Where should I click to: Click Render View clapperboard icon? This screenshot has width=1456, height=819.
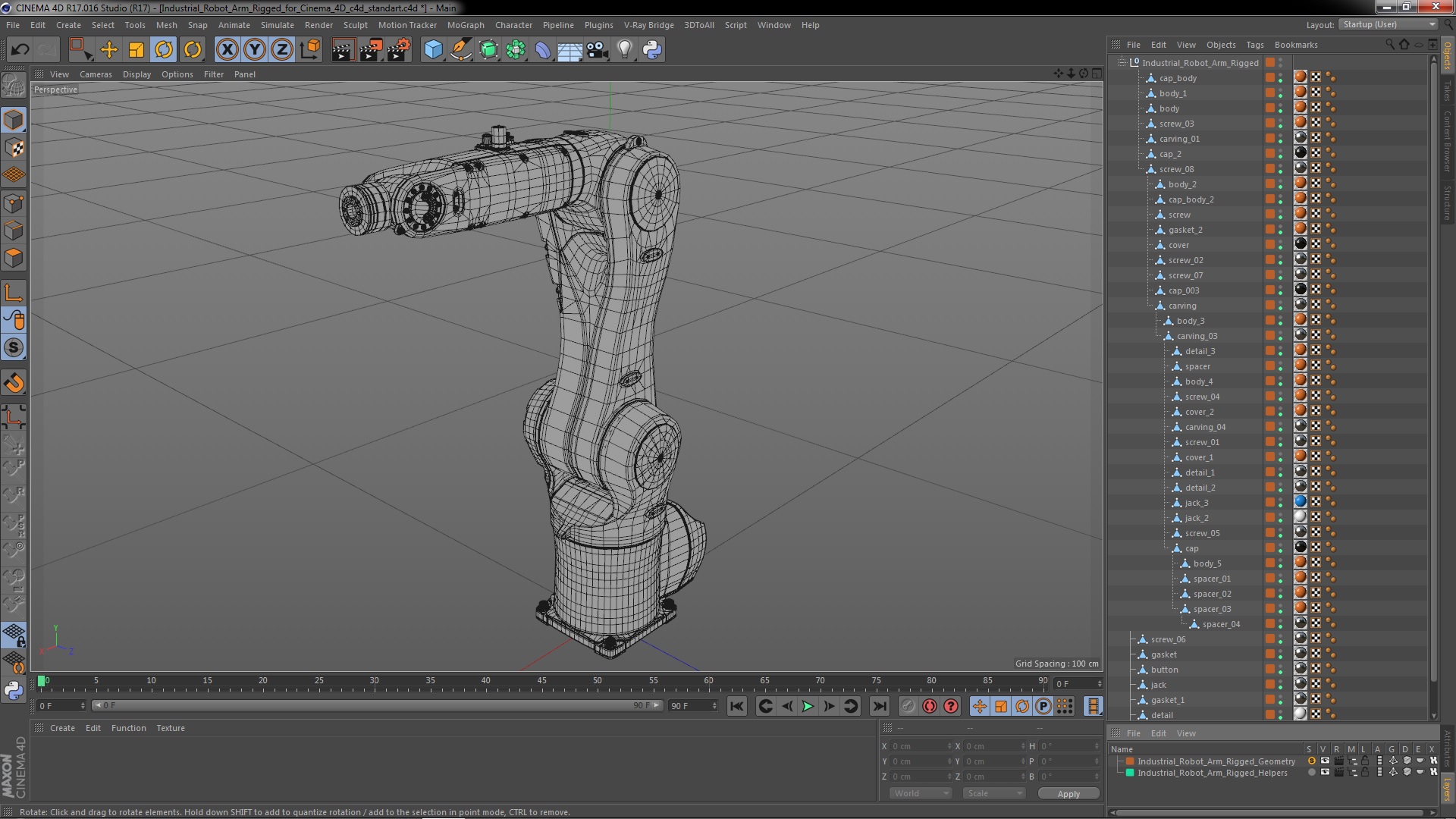click(343, 50)
